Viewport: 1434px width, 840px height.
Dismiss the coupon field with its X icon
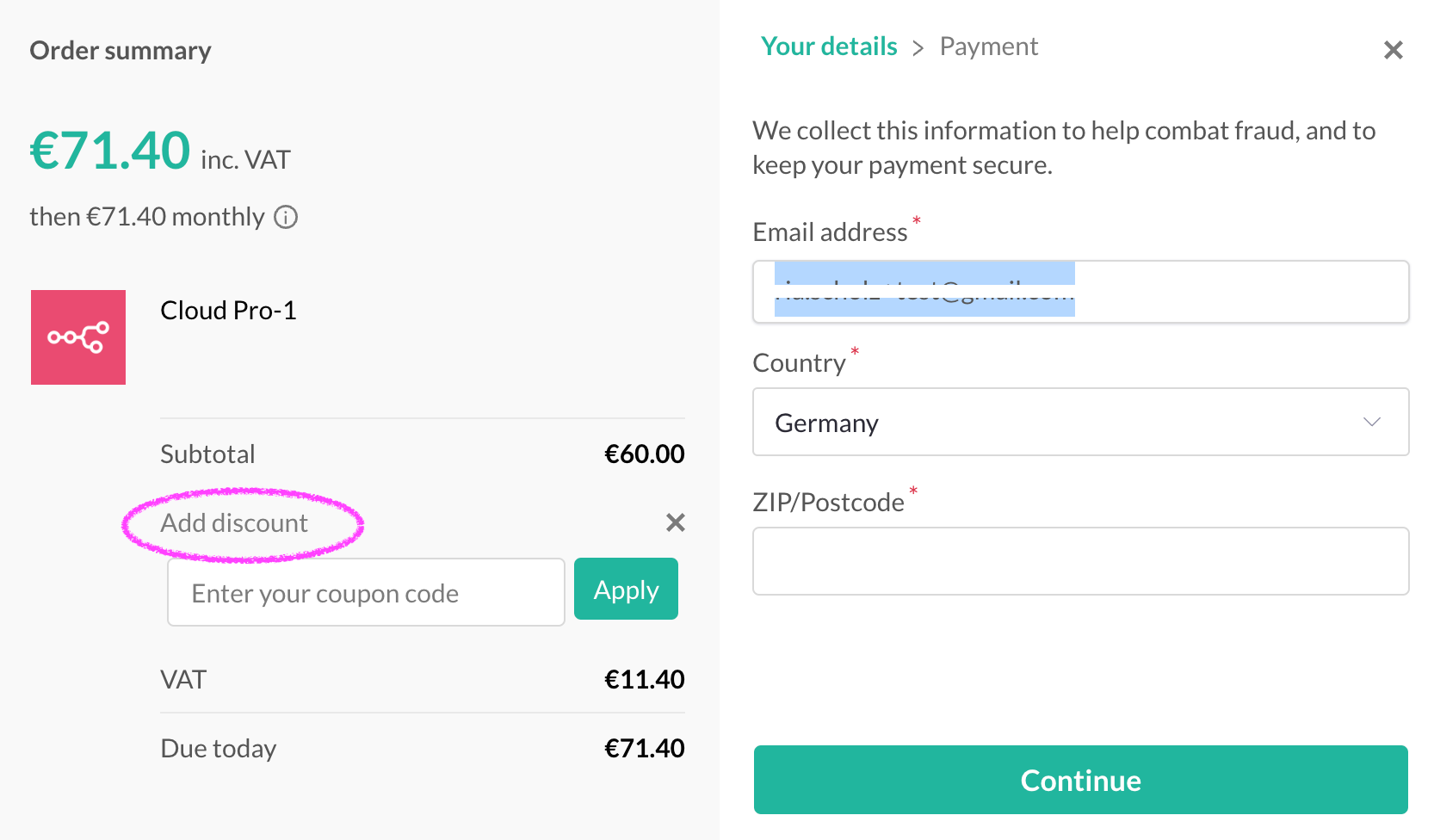[676, 522]
